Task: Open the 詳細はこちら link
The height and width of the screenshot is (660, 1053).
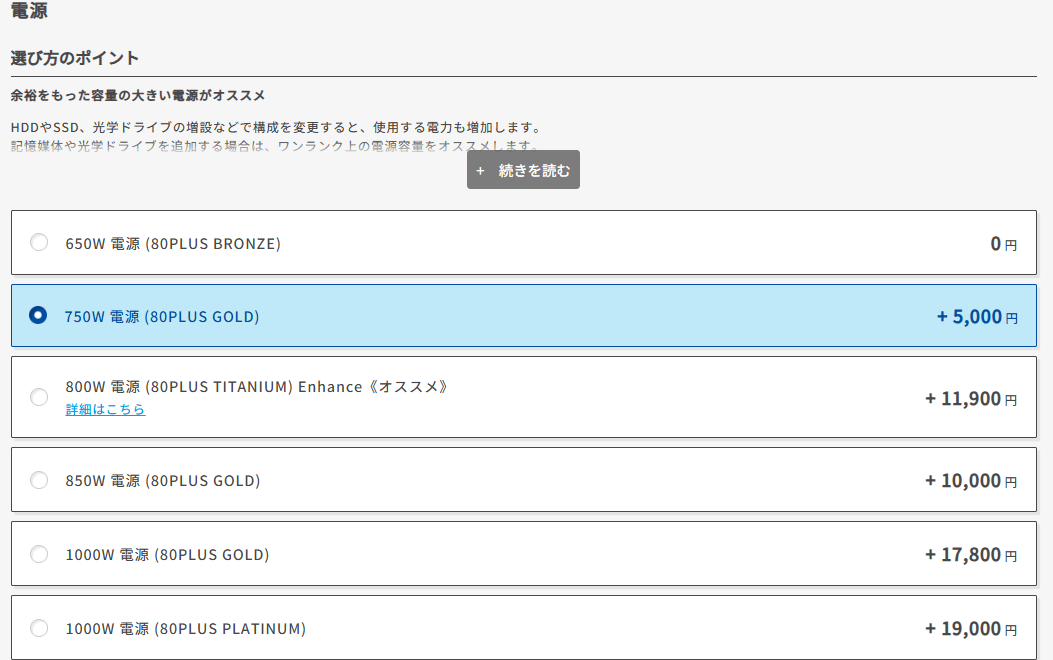Action: [x=105, y=410]
